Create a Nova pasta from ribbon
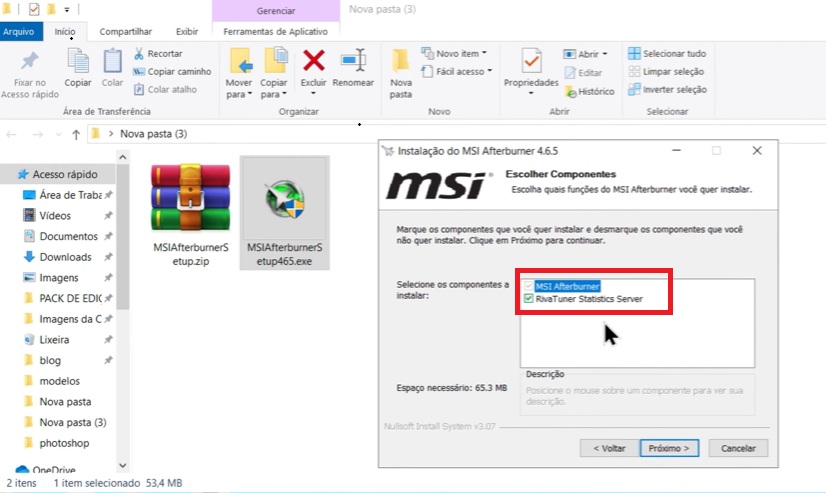 401,73
